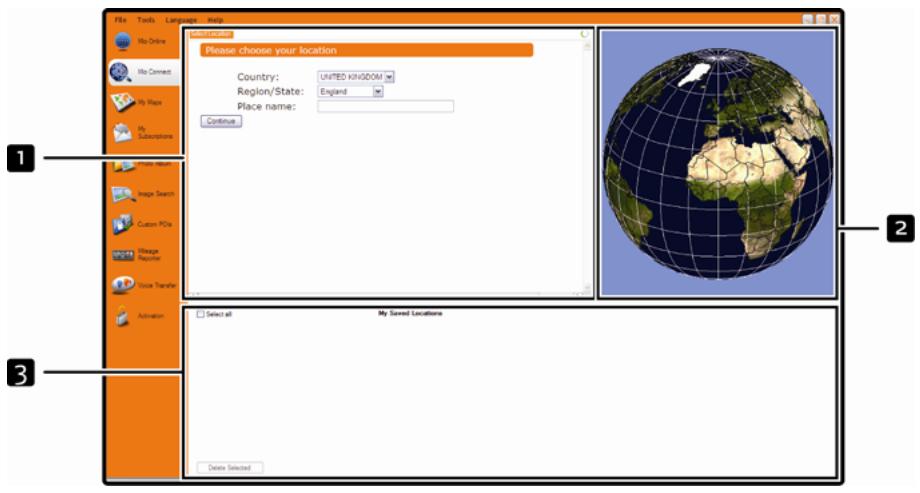Minimize the application window

click(x=808, y=19)
